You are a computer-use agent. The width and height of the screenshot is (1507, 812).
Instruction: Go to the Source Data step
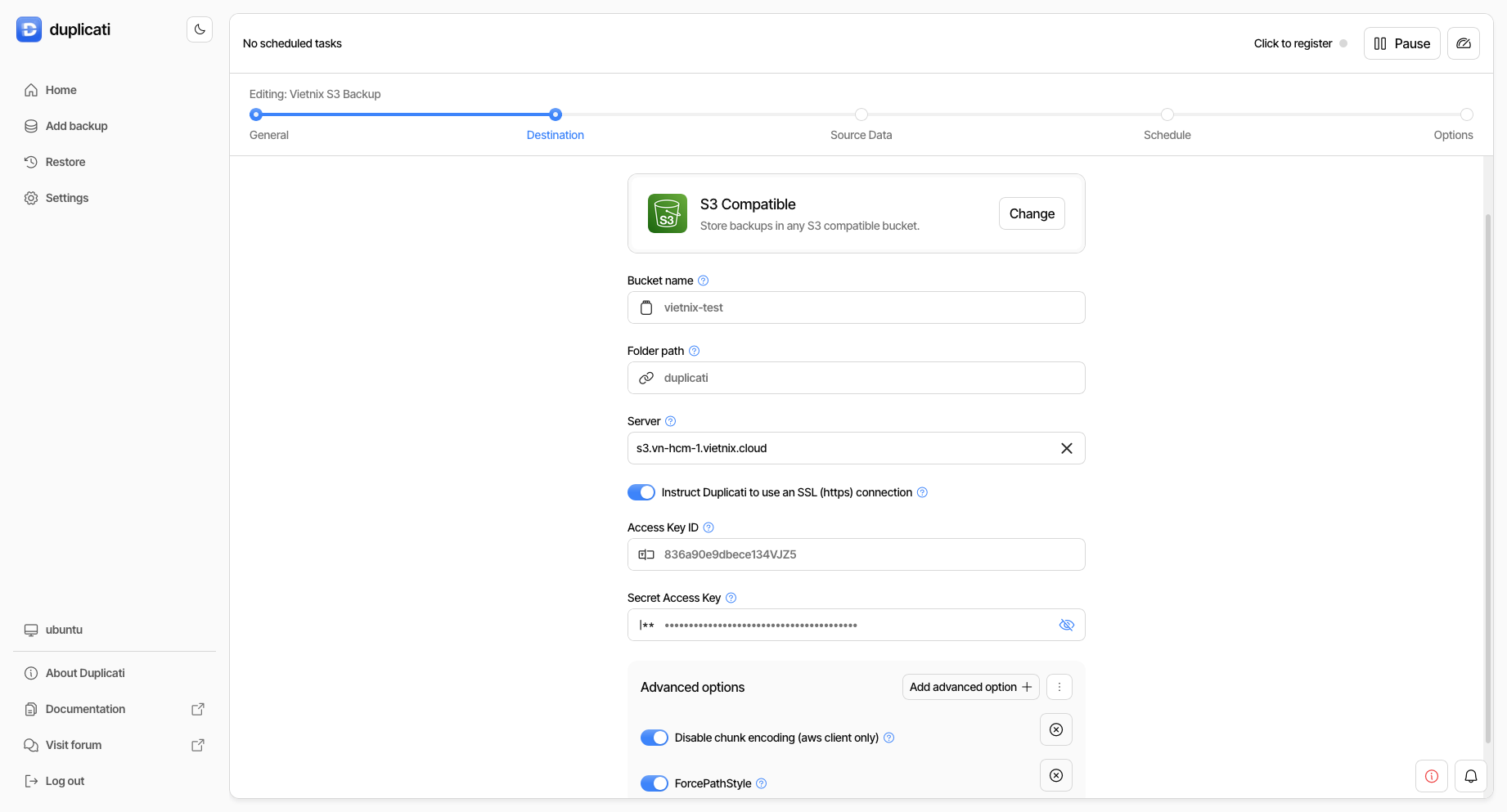click(x=861, y=115)
